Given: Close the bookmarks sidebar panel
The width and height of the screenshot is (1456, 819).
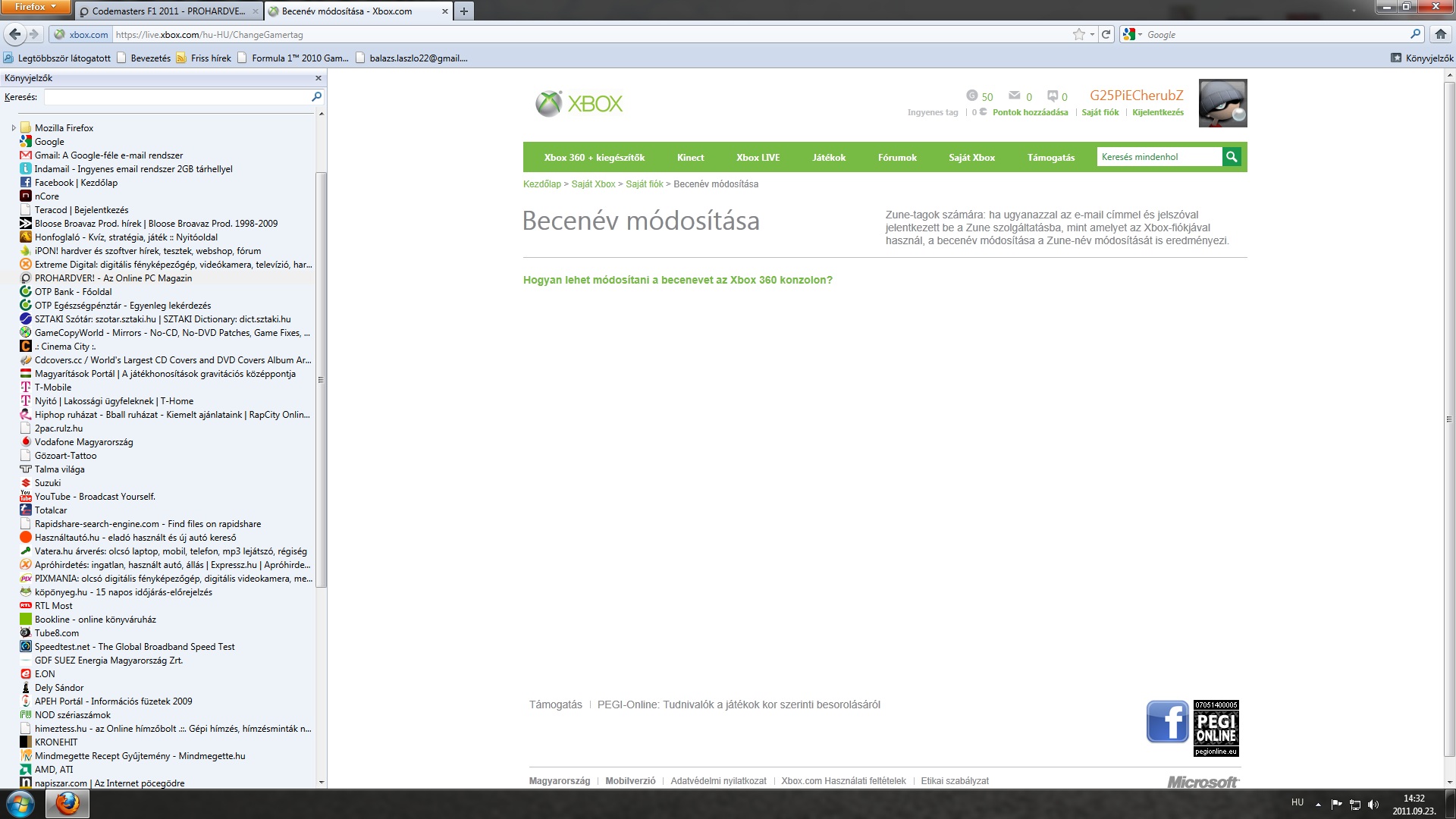Looking at the screenshot, I should [x=318, y=78].
